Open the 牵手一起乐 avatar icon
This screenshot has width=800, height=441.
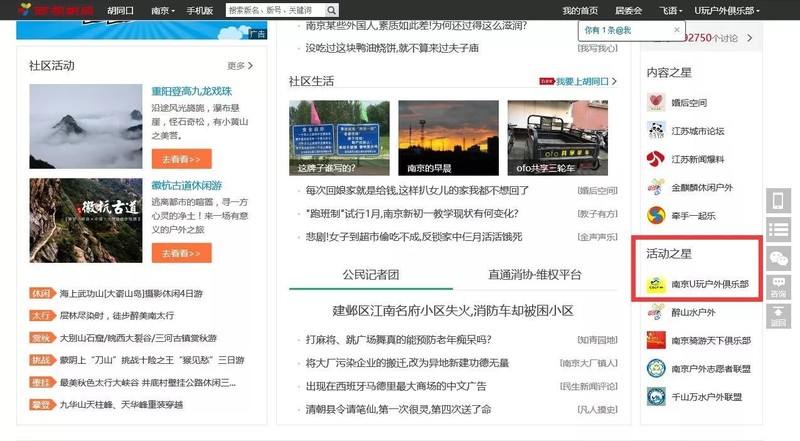pos(656,215)
